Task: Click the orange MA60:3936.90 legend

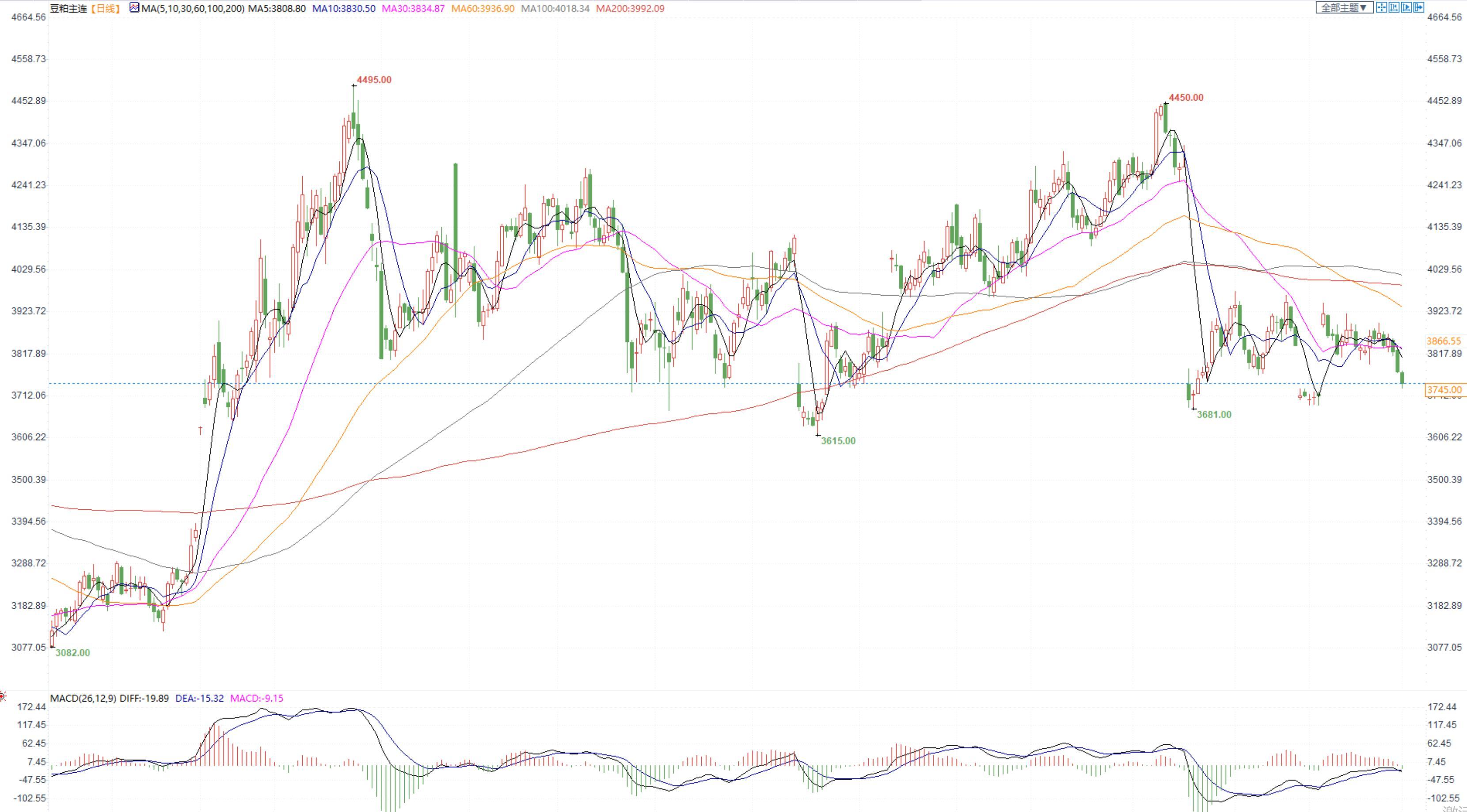Action: (483, 8)
